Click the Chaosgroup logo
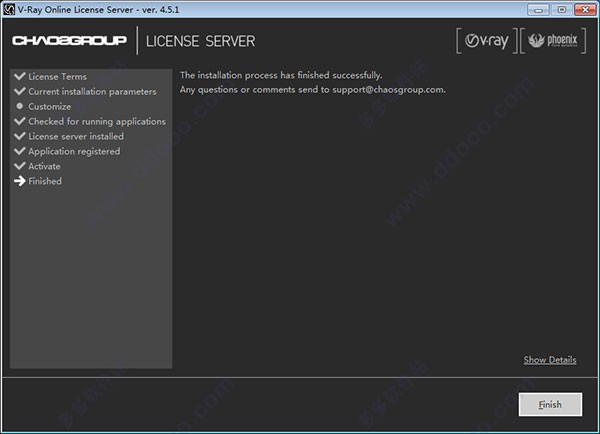Viewport: 600px width, 434px height. (x=70, y=42)
